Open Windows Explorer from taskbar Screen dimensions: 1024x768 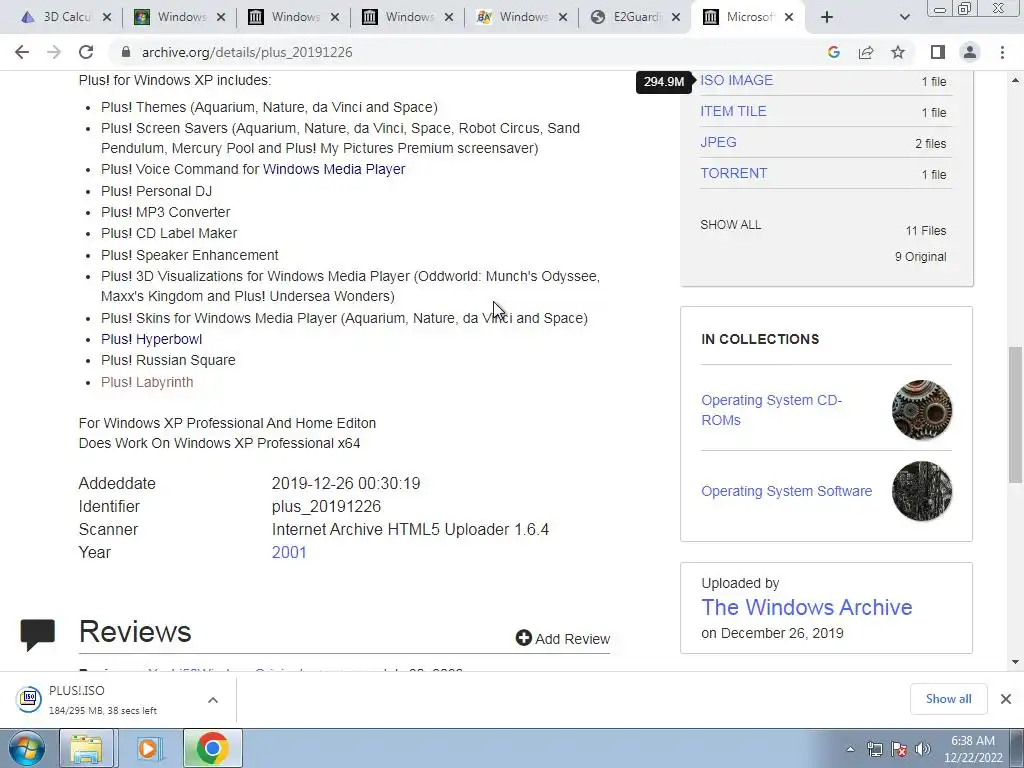pyautogui.click(x=86, y=748)
